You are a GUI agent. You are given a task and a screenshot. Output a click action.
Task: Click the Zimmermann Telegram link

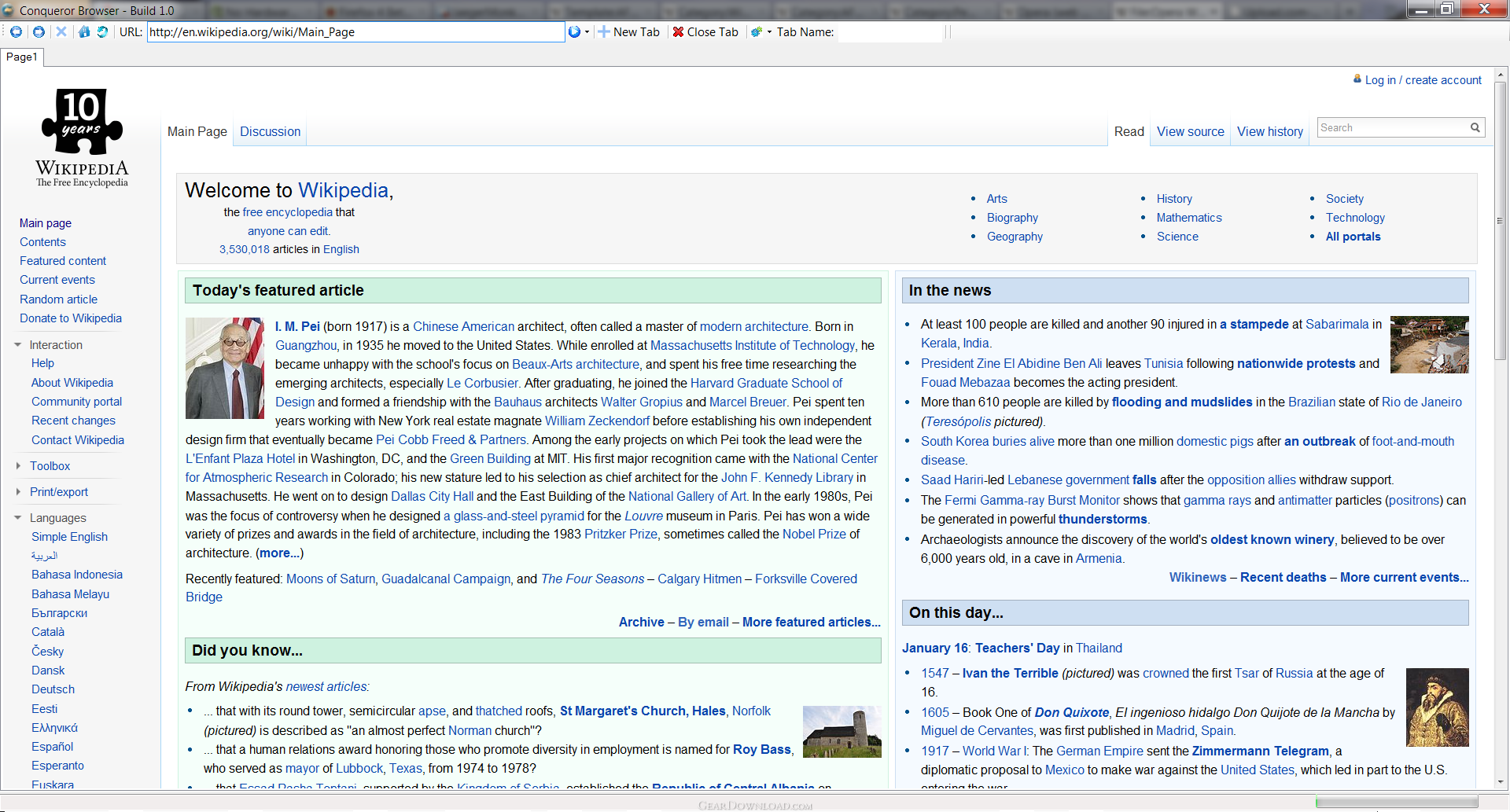coord(1260,751)
